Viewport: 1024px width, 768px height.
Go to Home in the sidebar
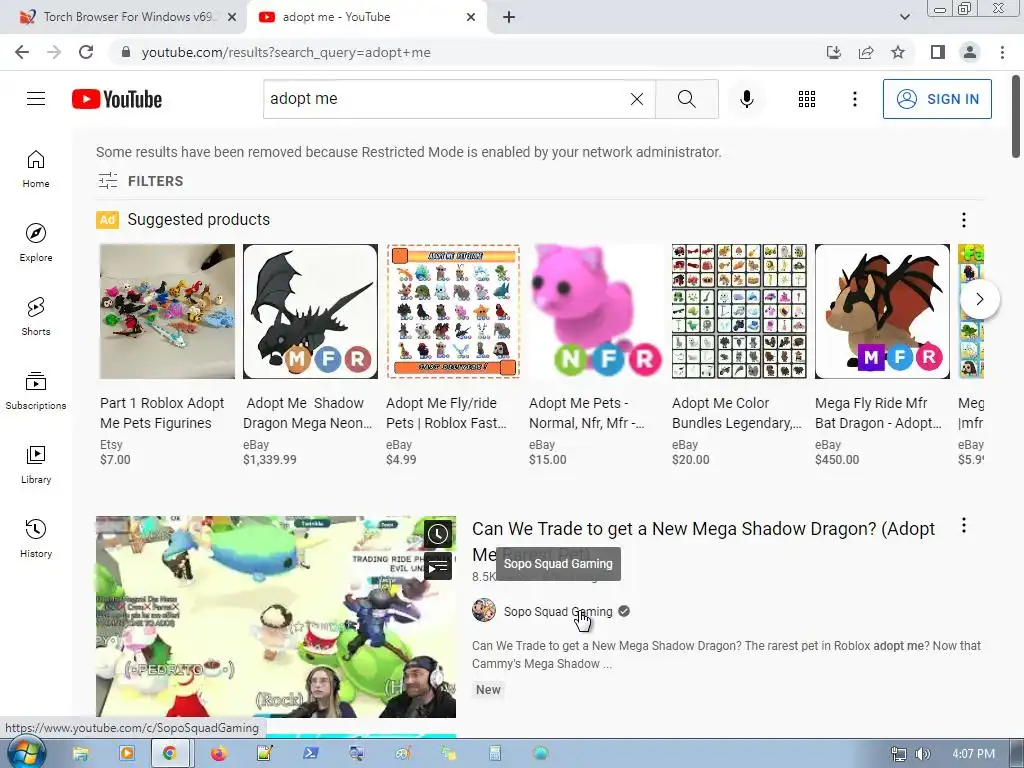(36, 168)
